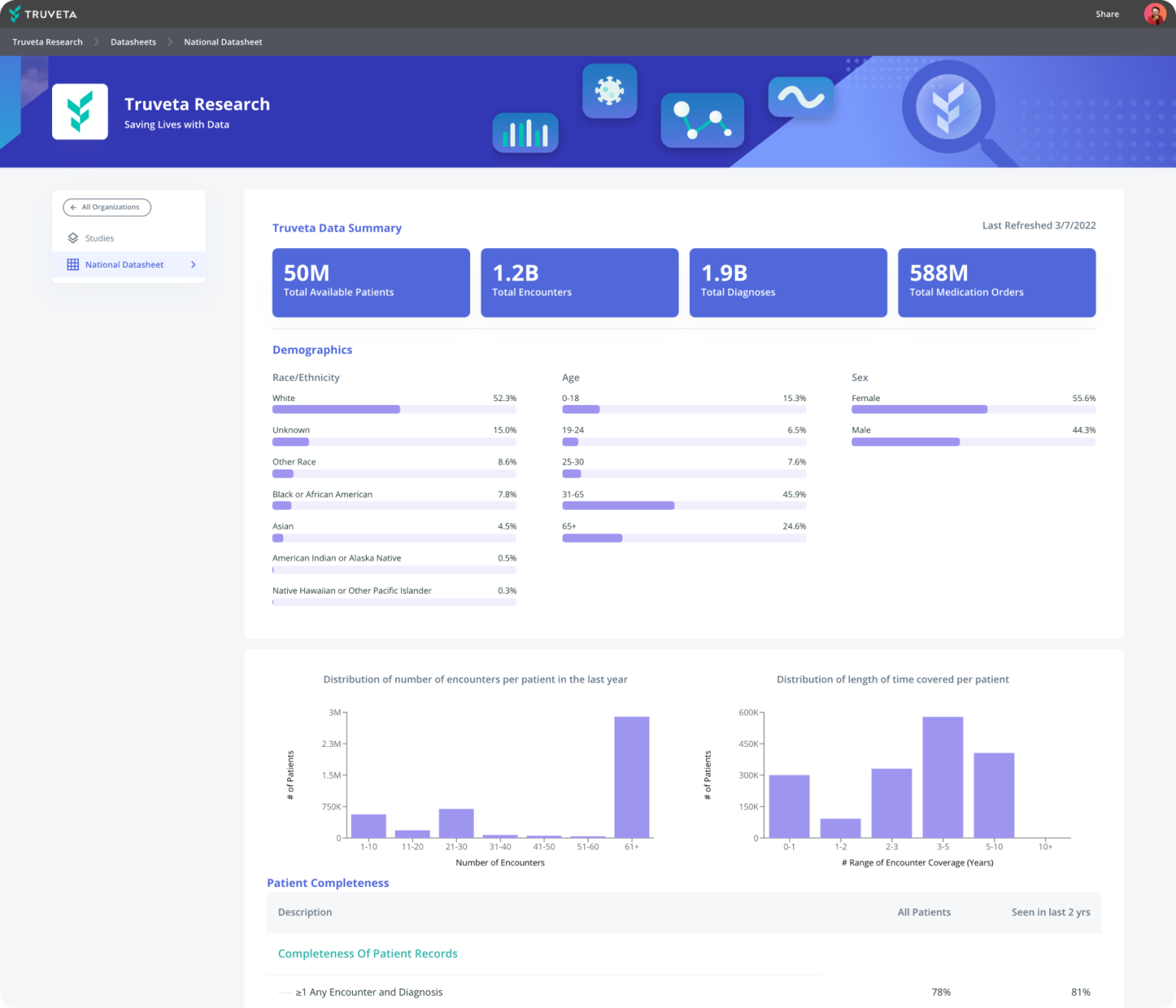Click the virus icon in banner
Screen dimensions: 1176x1008
click(609, 91)
